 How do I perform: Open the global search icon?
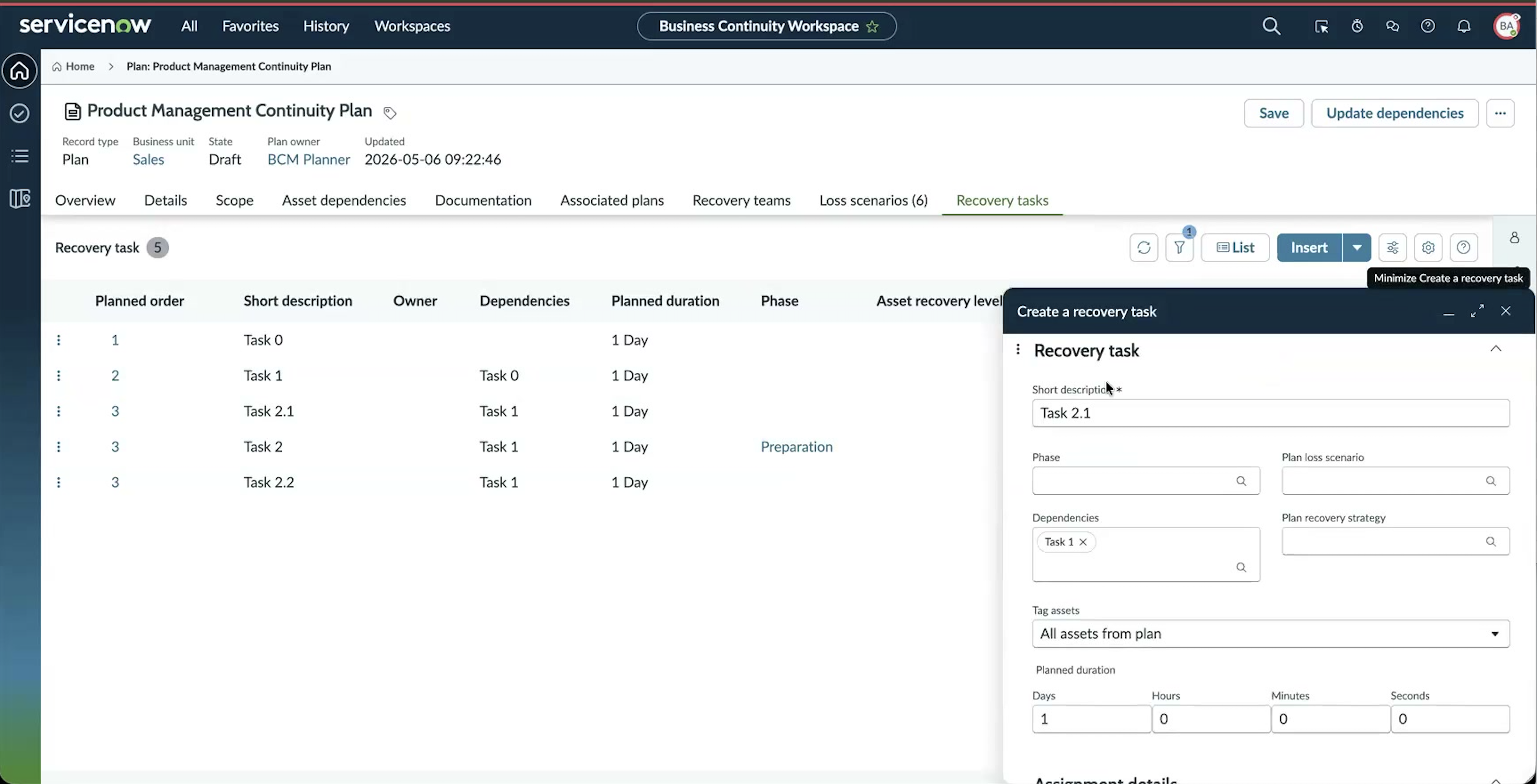click(x=1271, y=26)
